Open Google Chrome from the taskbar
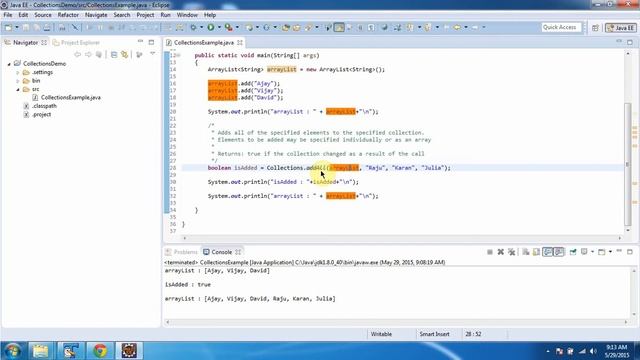Image resolution: width=640 pixels, height=360 pixels. [100, 351]
